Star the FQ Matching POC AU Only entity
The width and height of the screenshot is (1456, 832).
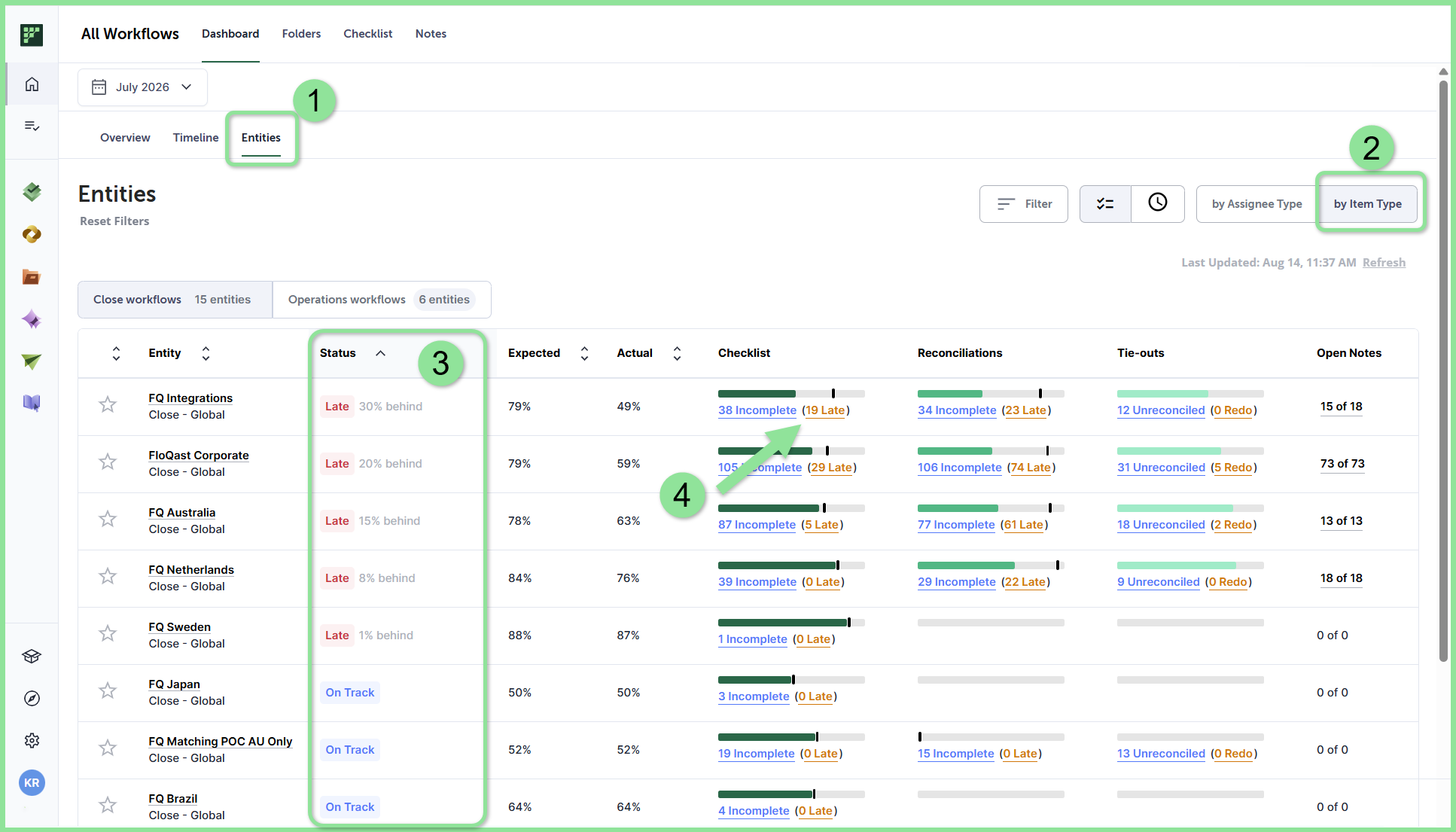(x=108, y=748)
